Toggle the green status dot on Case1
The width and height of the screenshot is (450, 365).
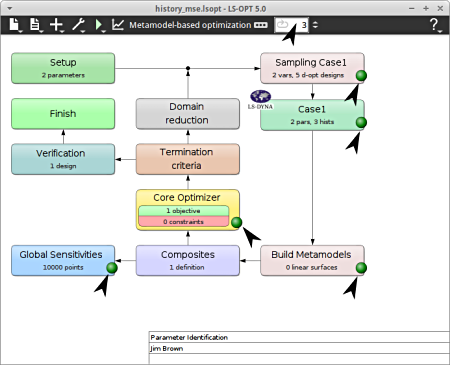click(361, 122)
